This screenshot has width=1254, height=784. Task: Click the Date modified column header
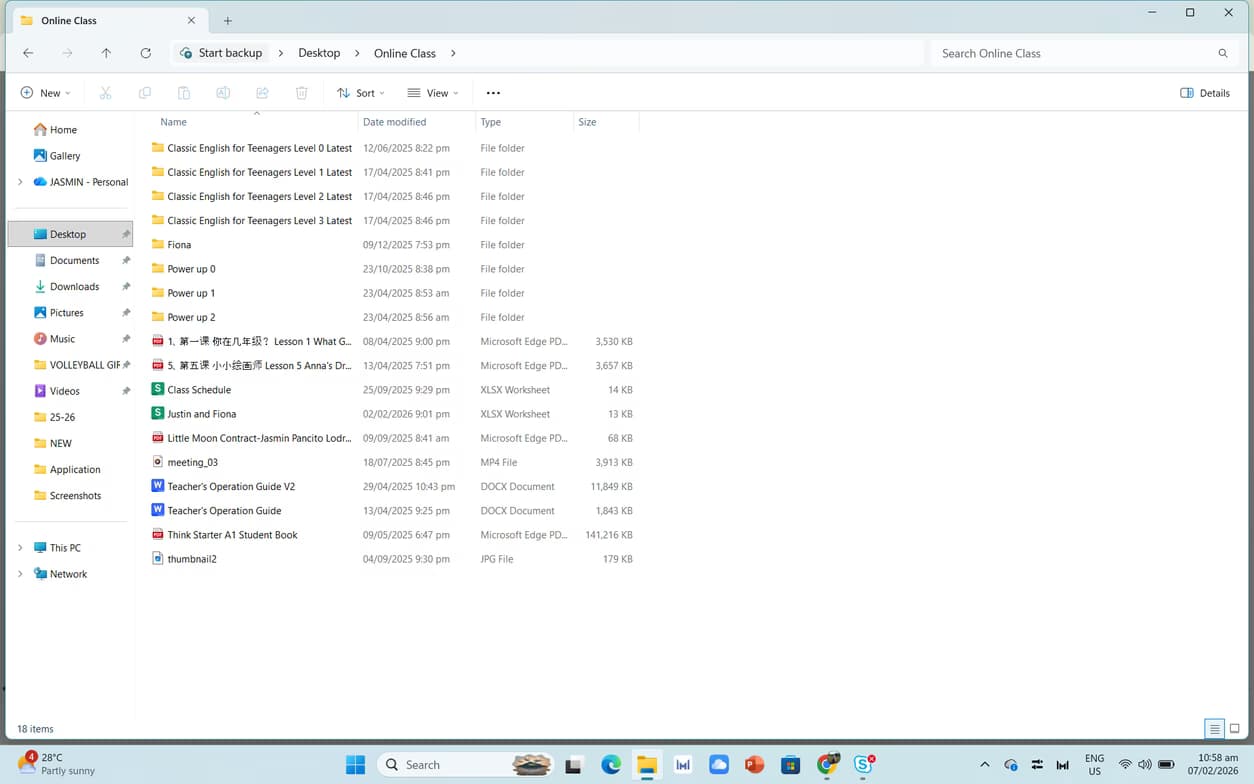point(394,122)
